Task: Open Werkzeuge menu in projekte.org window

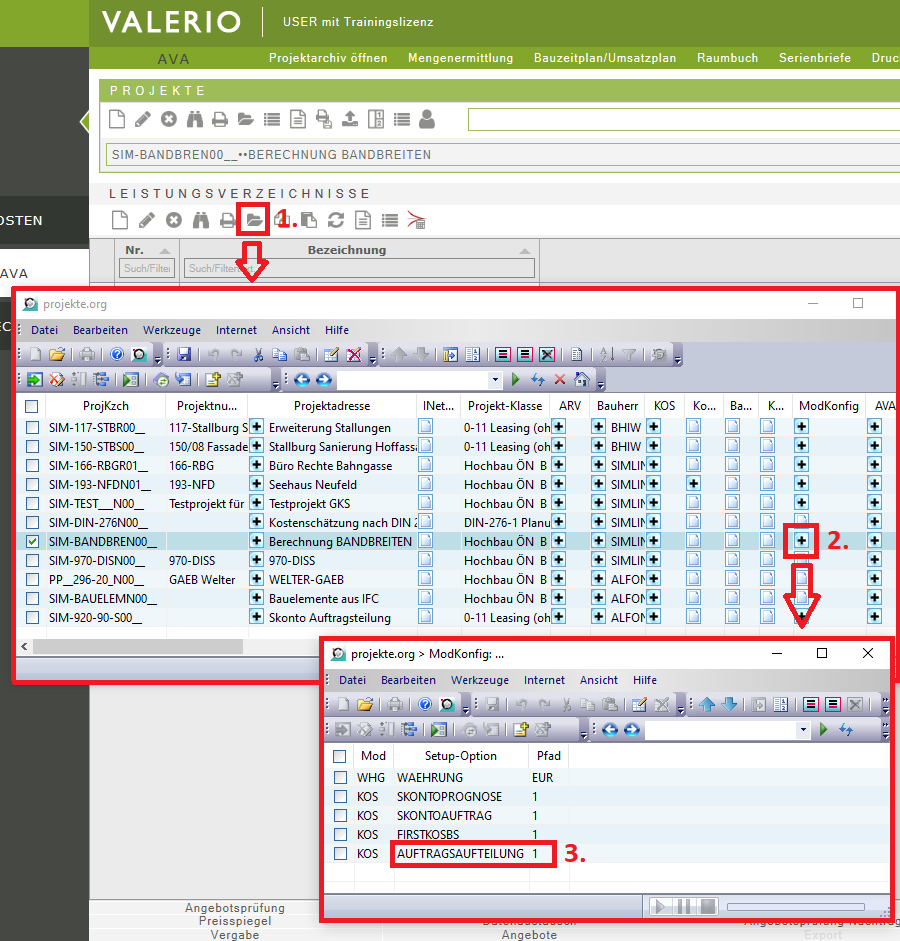Action: coord(171,330)
